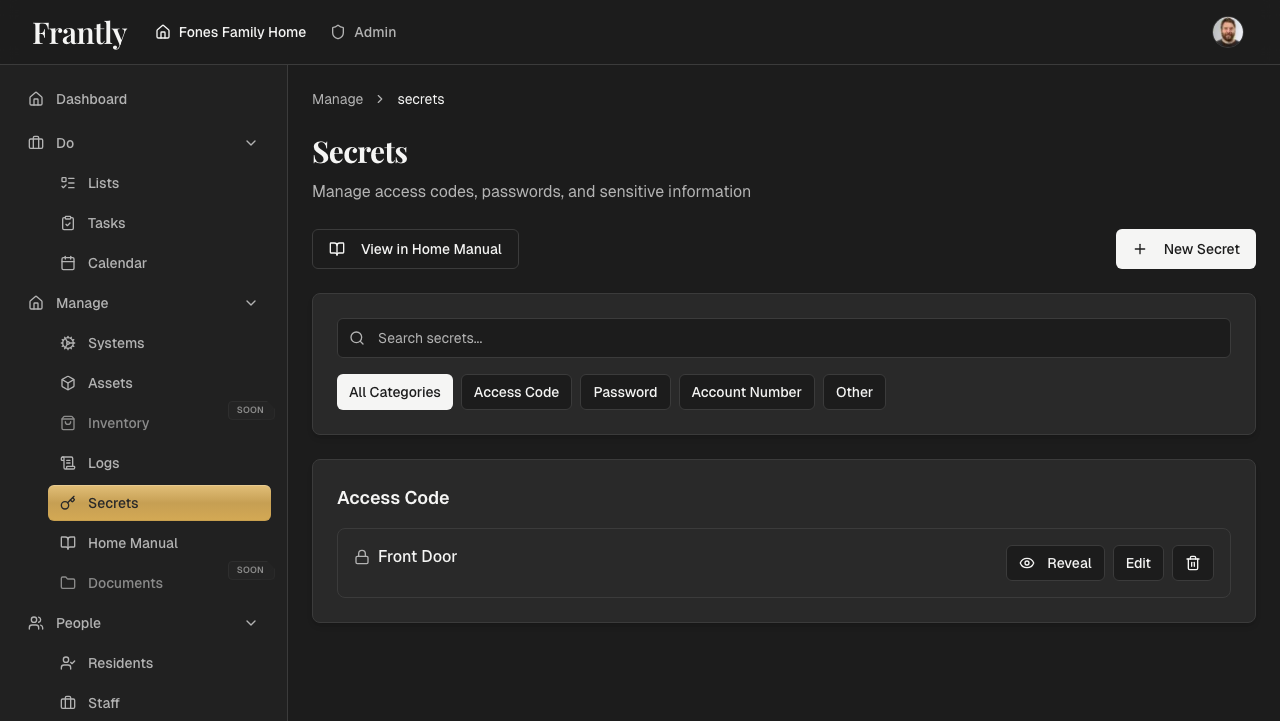Image resolution: width=1280 pixels, height=721 pixels.
Task: Click inside the Search secrets field
Action: click(x=700, y=338)
